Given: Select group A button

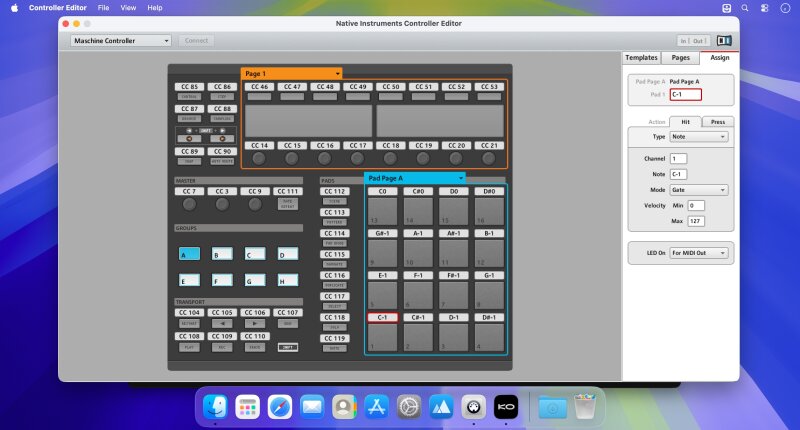Looking at the screenshot, I should [189, 254].
